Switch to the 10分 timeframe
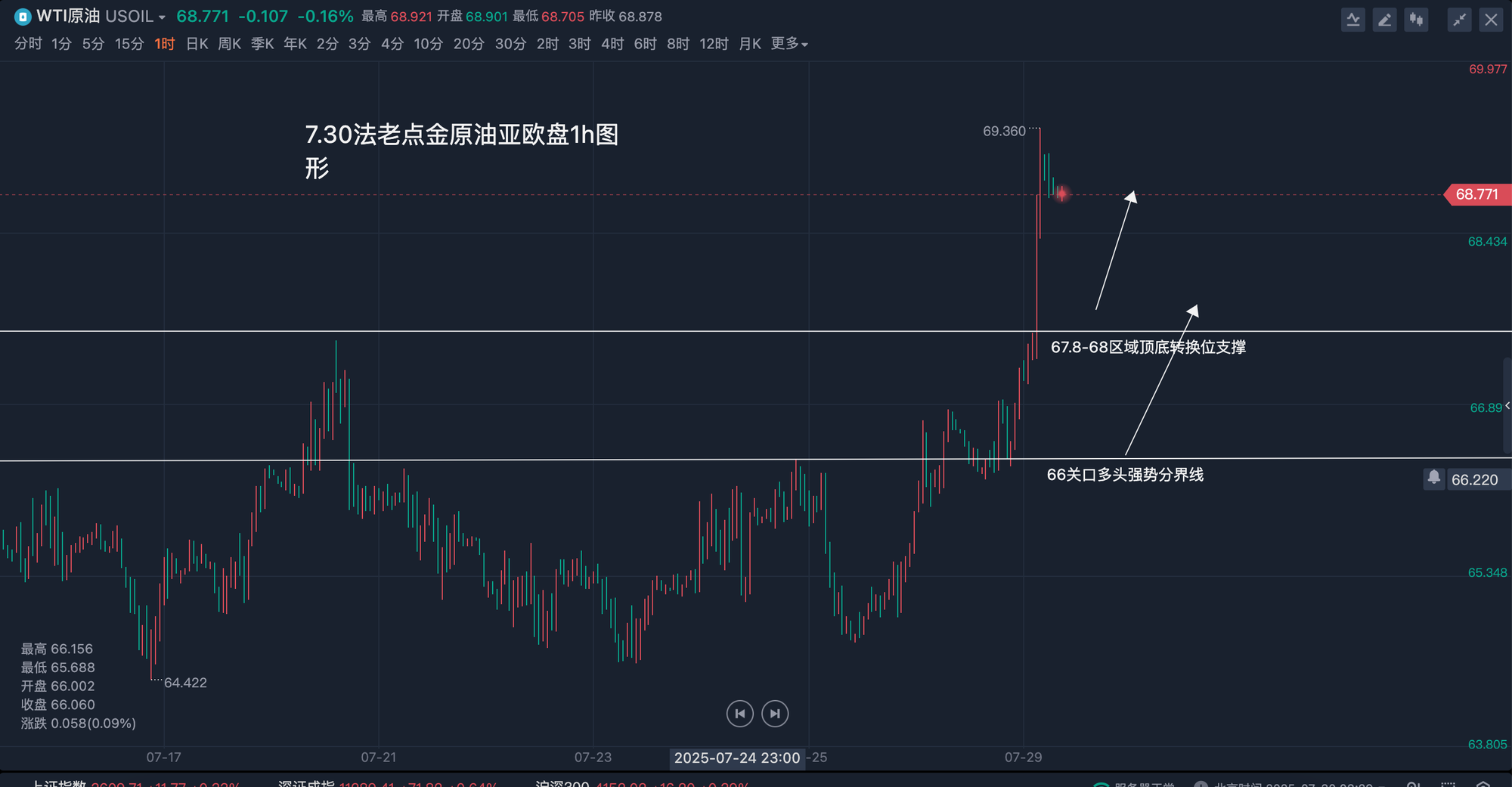The height and width of the screenshot is (787, 1512). coord(428,44)
